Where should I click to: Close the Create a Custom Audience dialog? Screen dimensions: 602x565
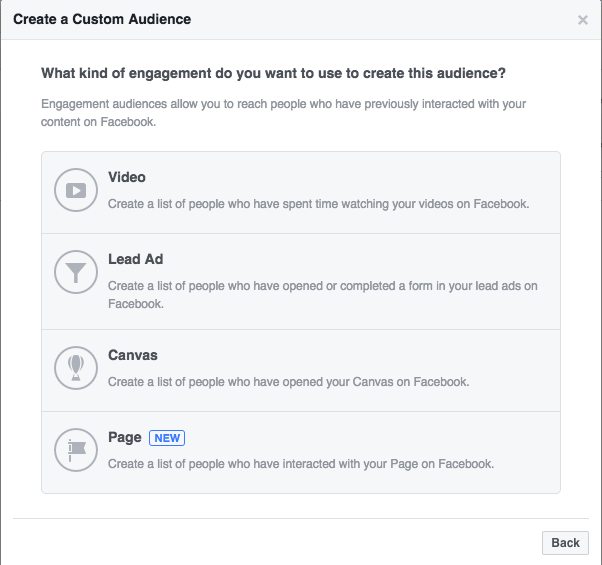click(582, 20)
